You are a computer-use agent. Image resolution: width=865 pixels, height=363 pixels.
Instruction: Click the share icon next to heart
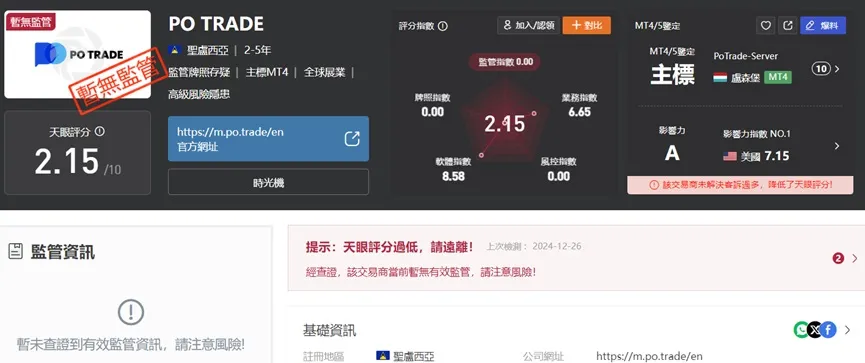[788, 25]
